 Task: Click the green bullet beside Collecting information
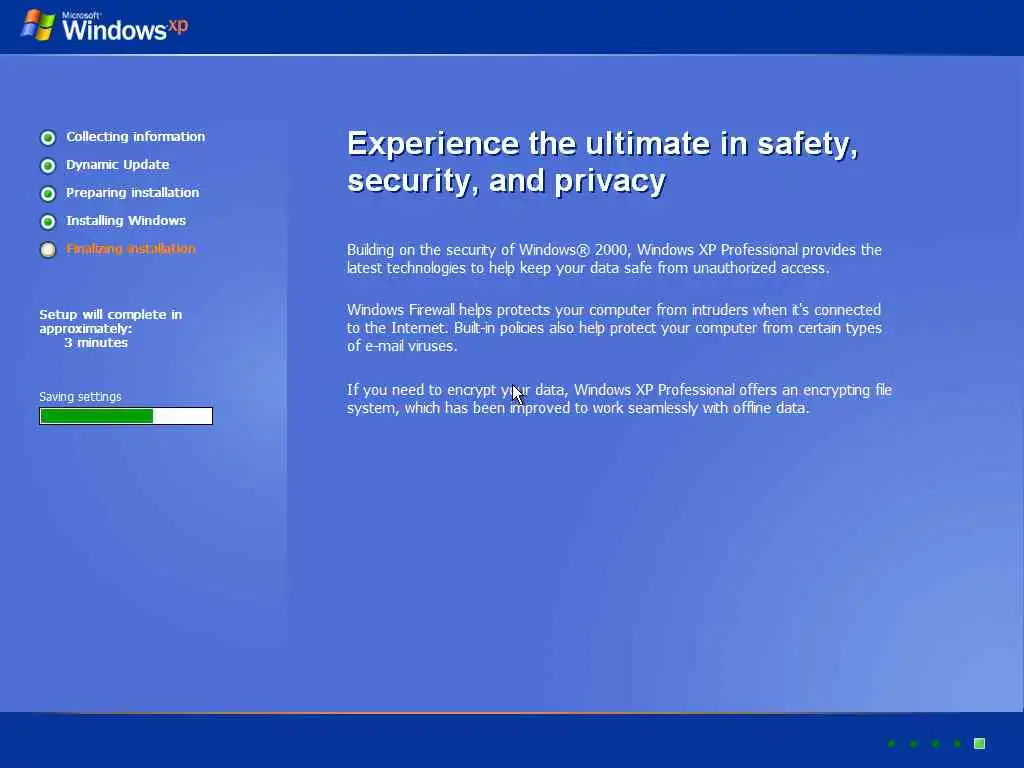click(48, 138)
